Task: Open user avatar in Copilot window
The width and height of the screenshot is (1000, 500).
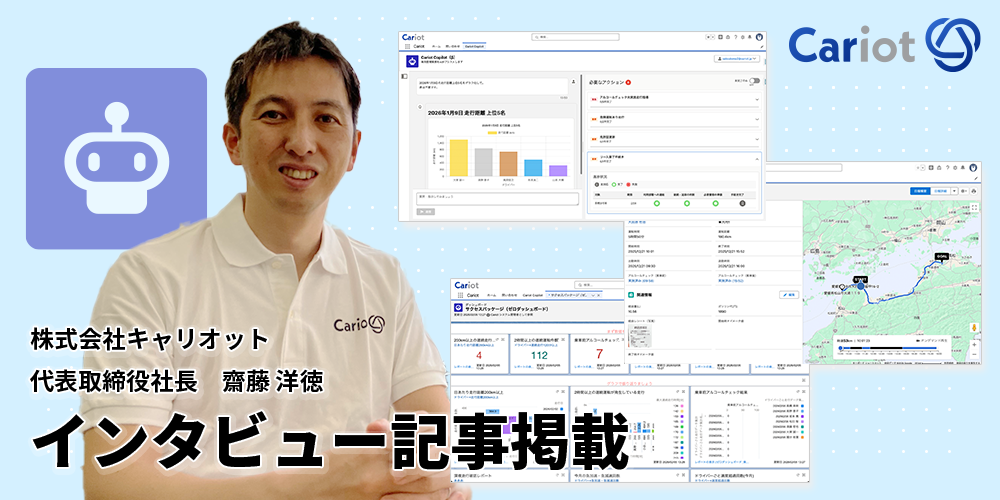Action: tap(760, 37)
